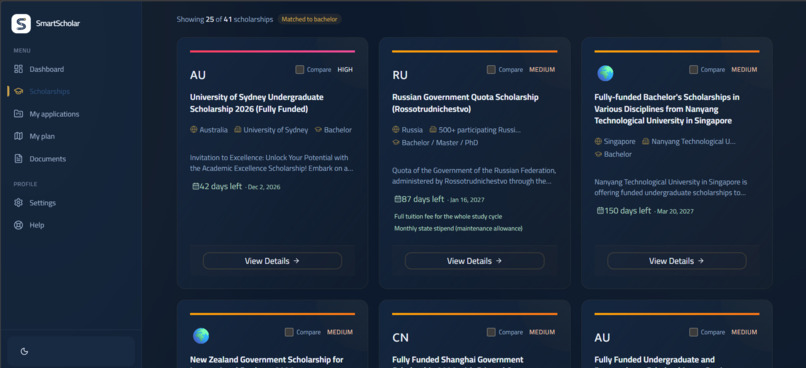This screenshot has height=368, width=806.
Task: Click calendar icon beside 87 days left
Action: pos(397,199)
